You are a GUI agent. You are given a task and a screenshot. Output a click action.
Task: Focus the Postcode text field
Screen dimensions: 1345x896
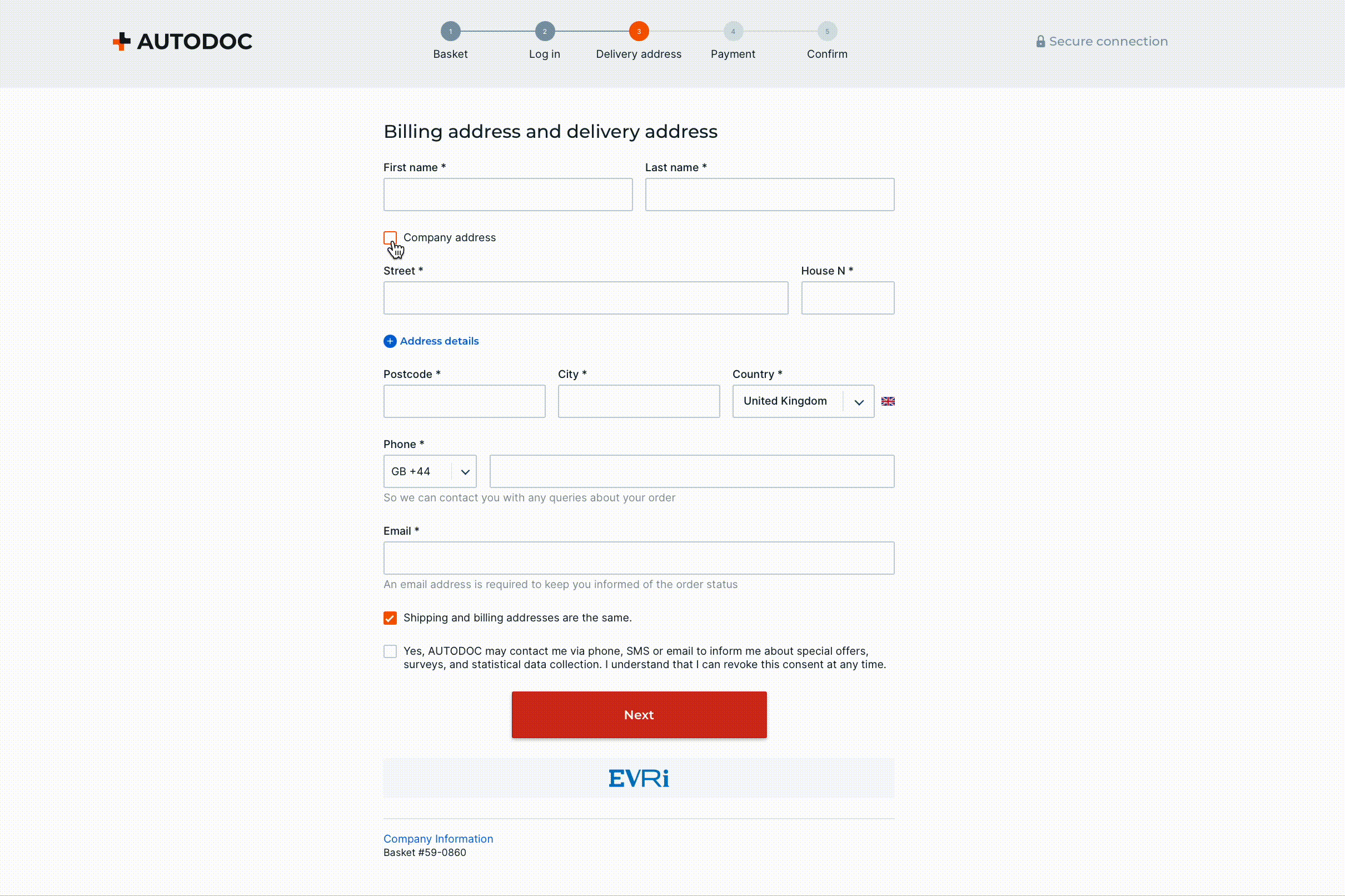pos(464,401)
